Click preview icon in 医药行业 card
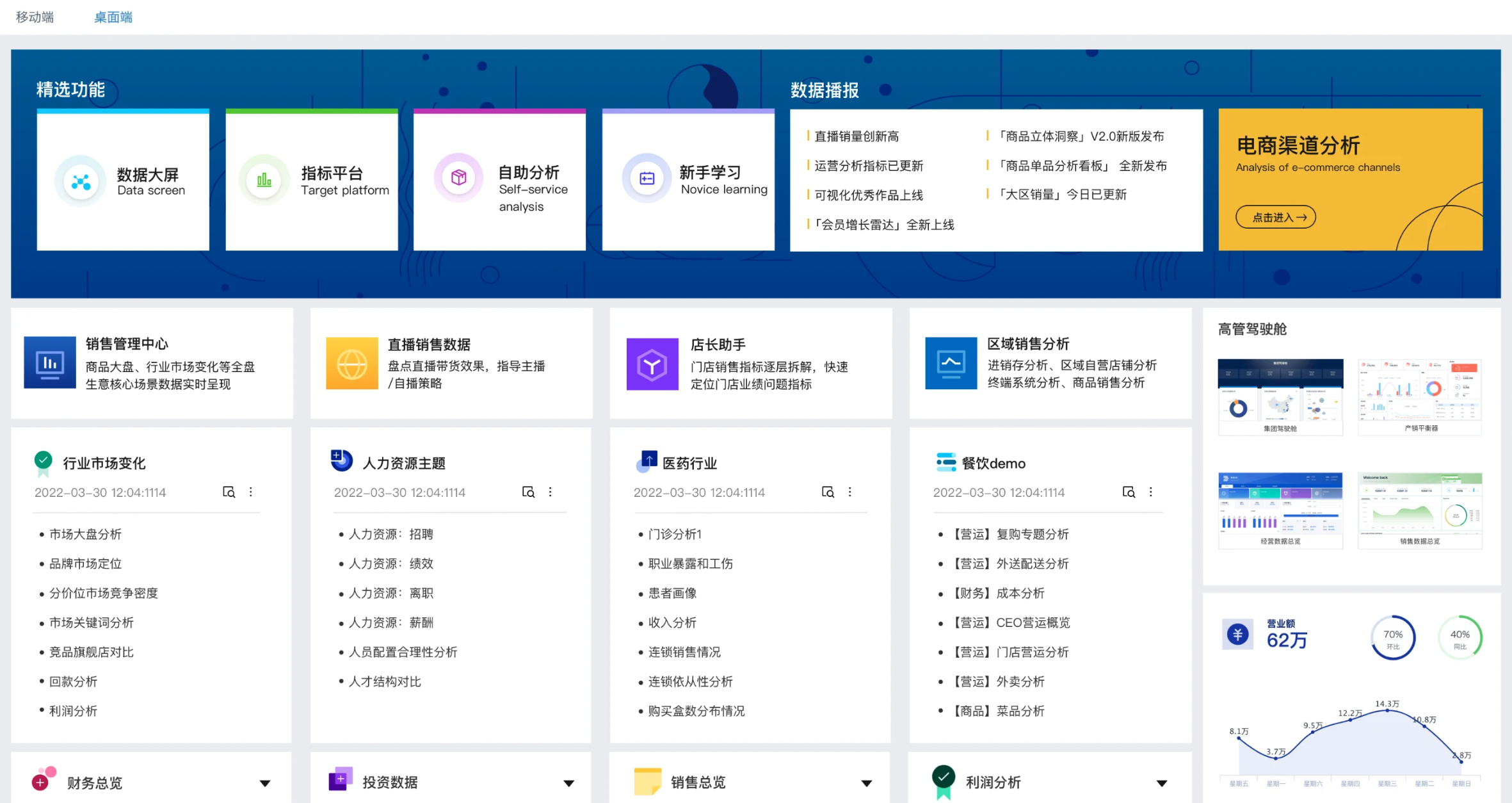 pyautogui.click(x=828, y=492)
